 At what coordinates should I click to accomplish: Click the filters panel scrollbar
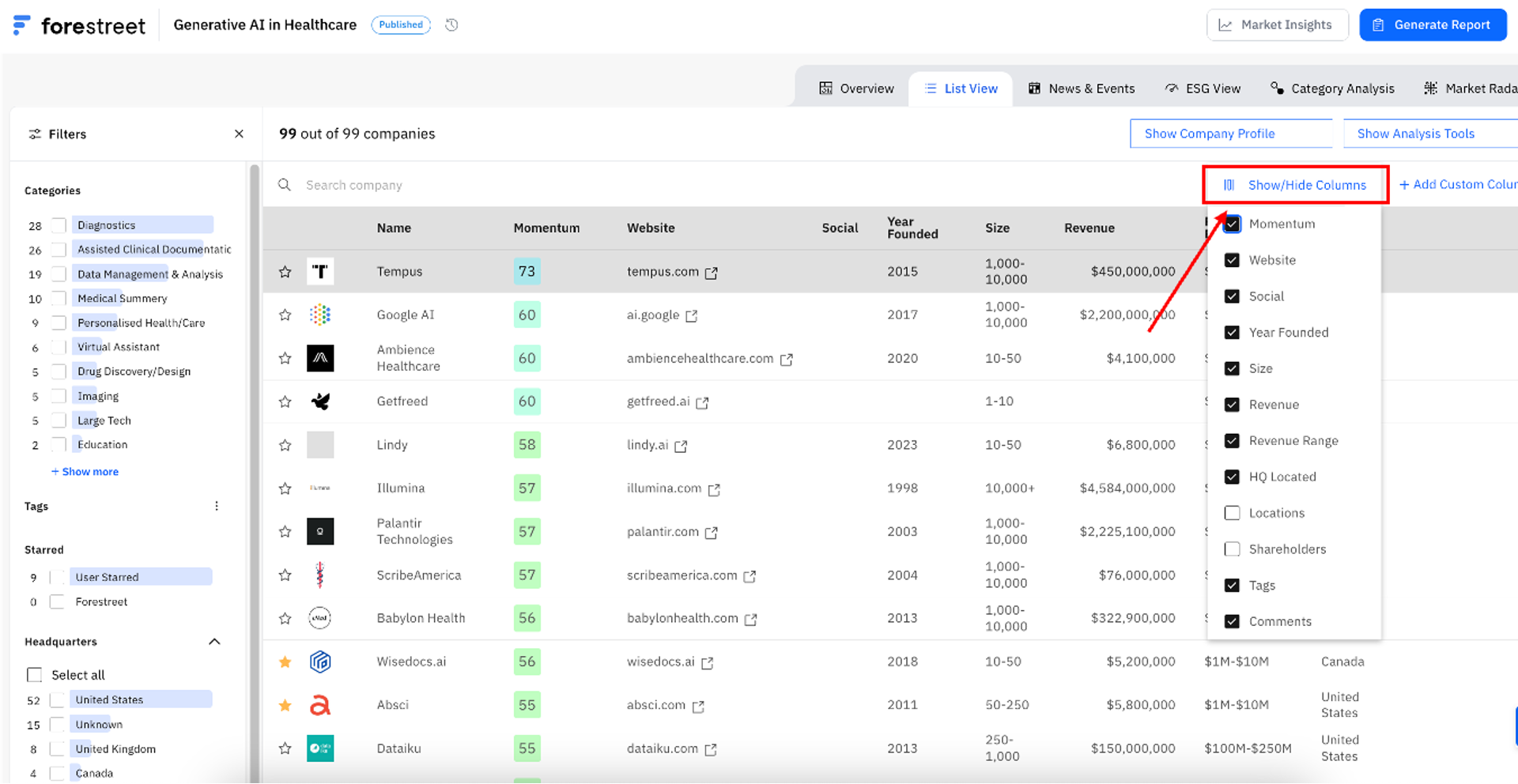pos(255,473)
